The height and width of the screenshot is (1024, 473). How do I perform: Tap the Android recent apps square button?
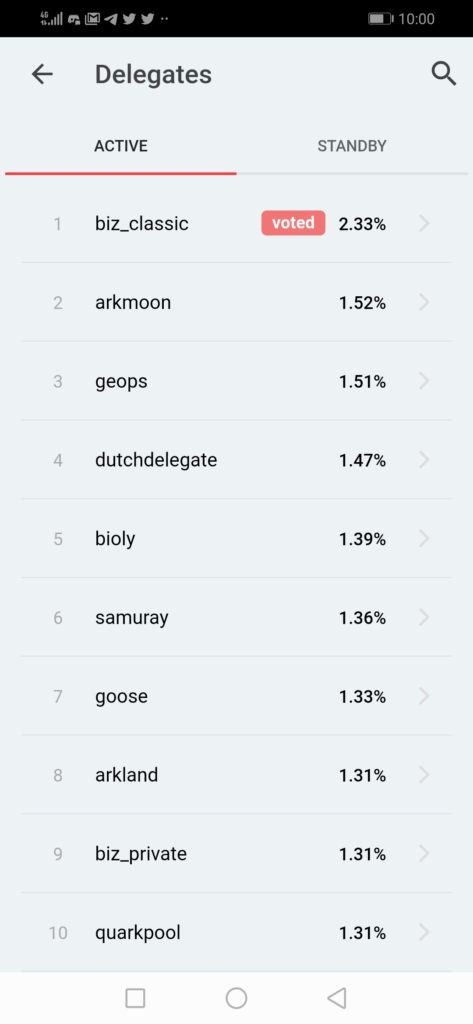[135, 998]
